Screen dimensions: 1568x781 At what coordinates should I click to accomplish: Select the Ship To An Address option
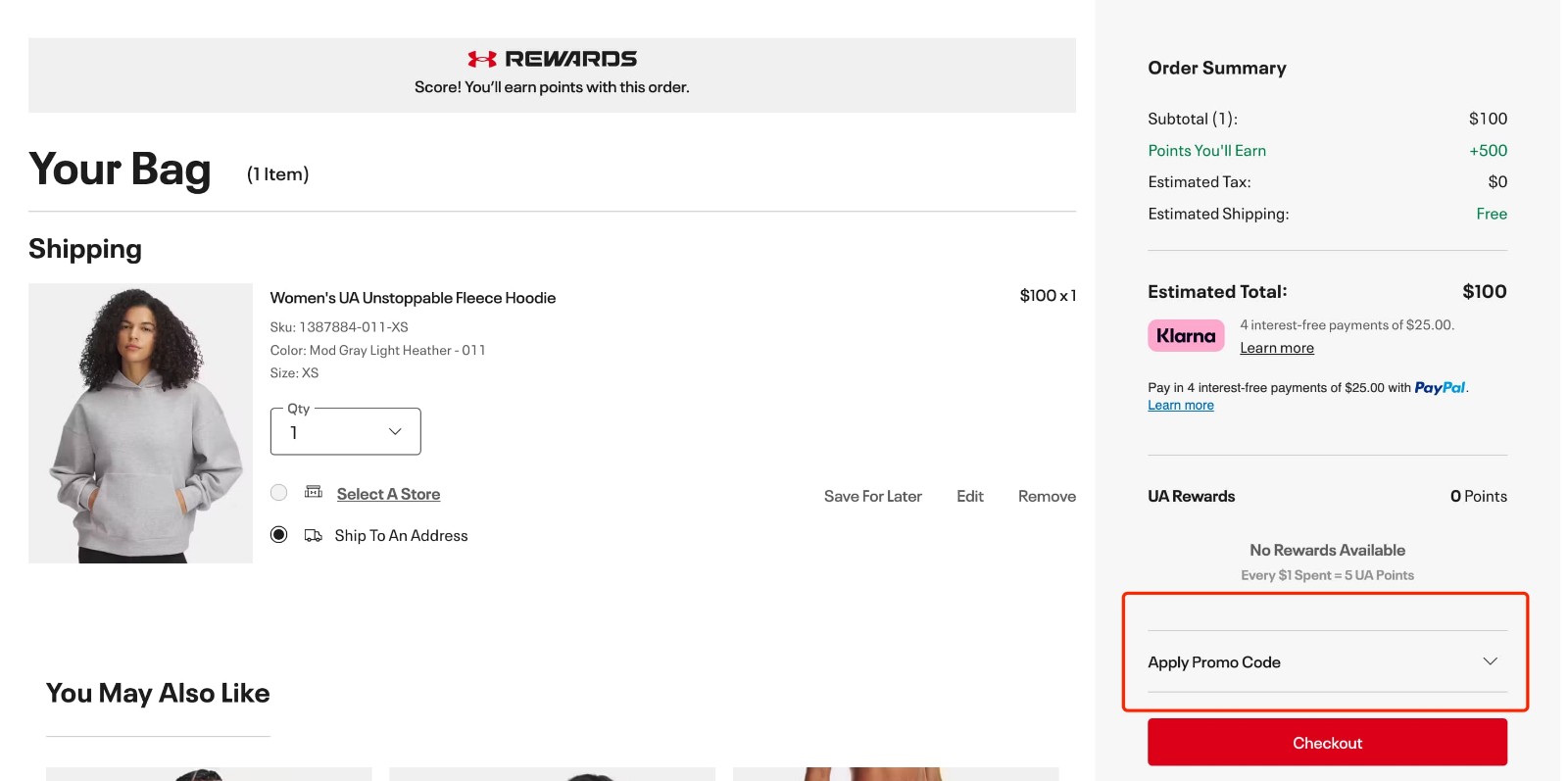tap(278, 534)
